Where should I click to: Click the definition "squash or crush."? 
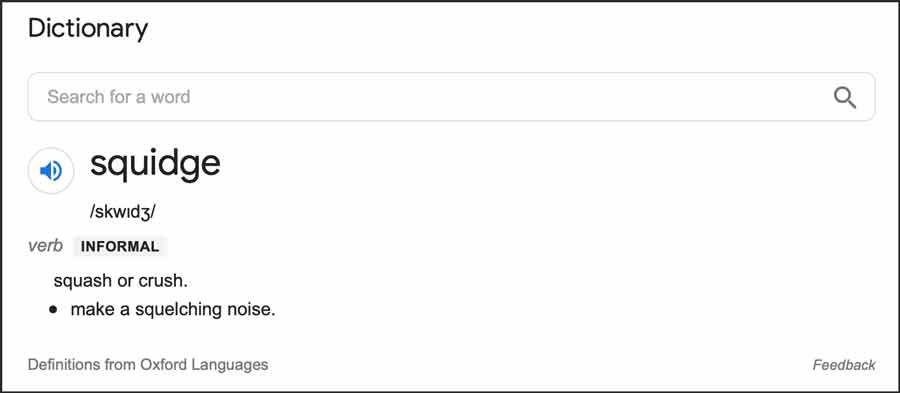[x=121, y=281]
